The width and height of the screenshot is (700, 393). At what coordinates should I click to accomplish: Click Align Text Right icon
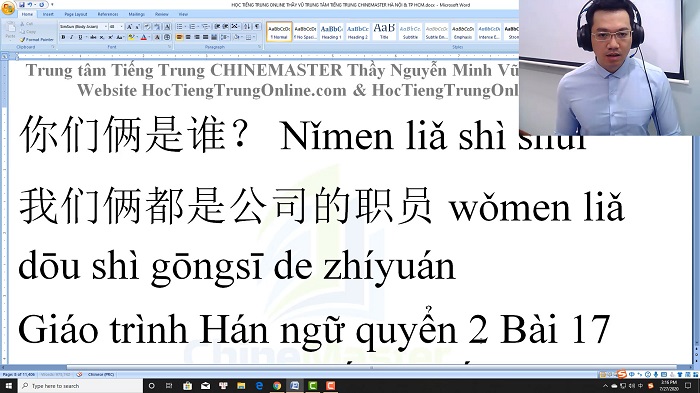point(197,38)
